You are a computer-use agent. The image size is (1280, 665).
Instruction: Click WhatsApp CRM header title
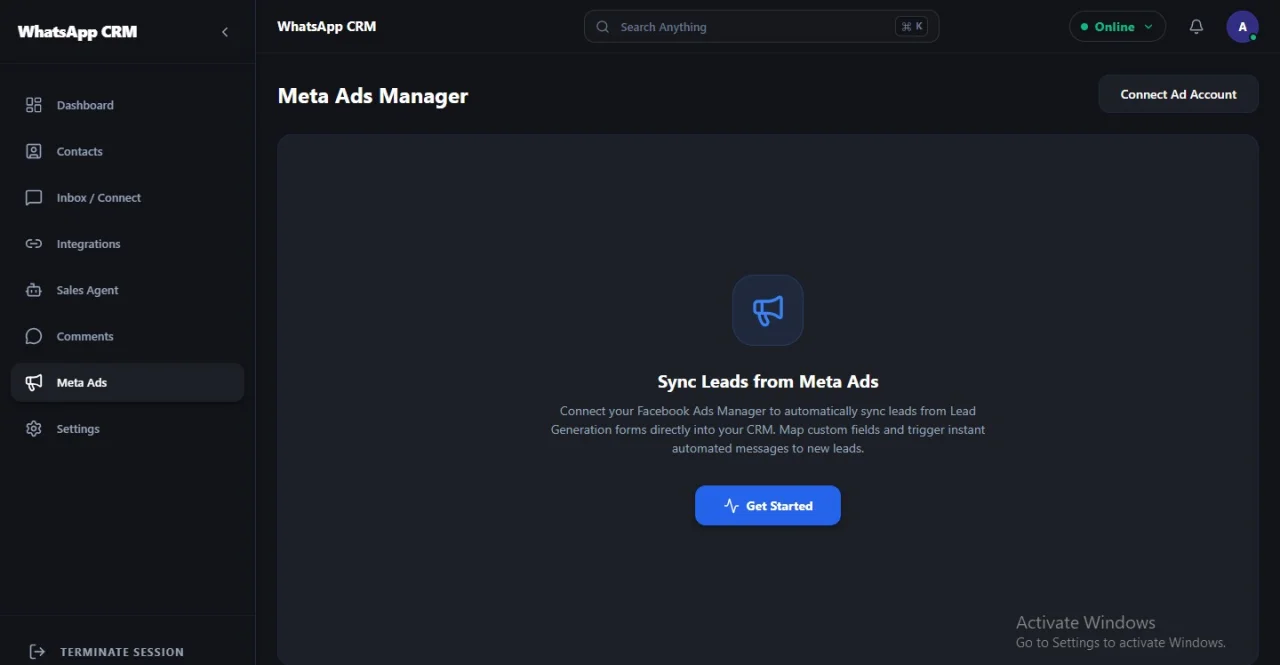tap(327, 27)
